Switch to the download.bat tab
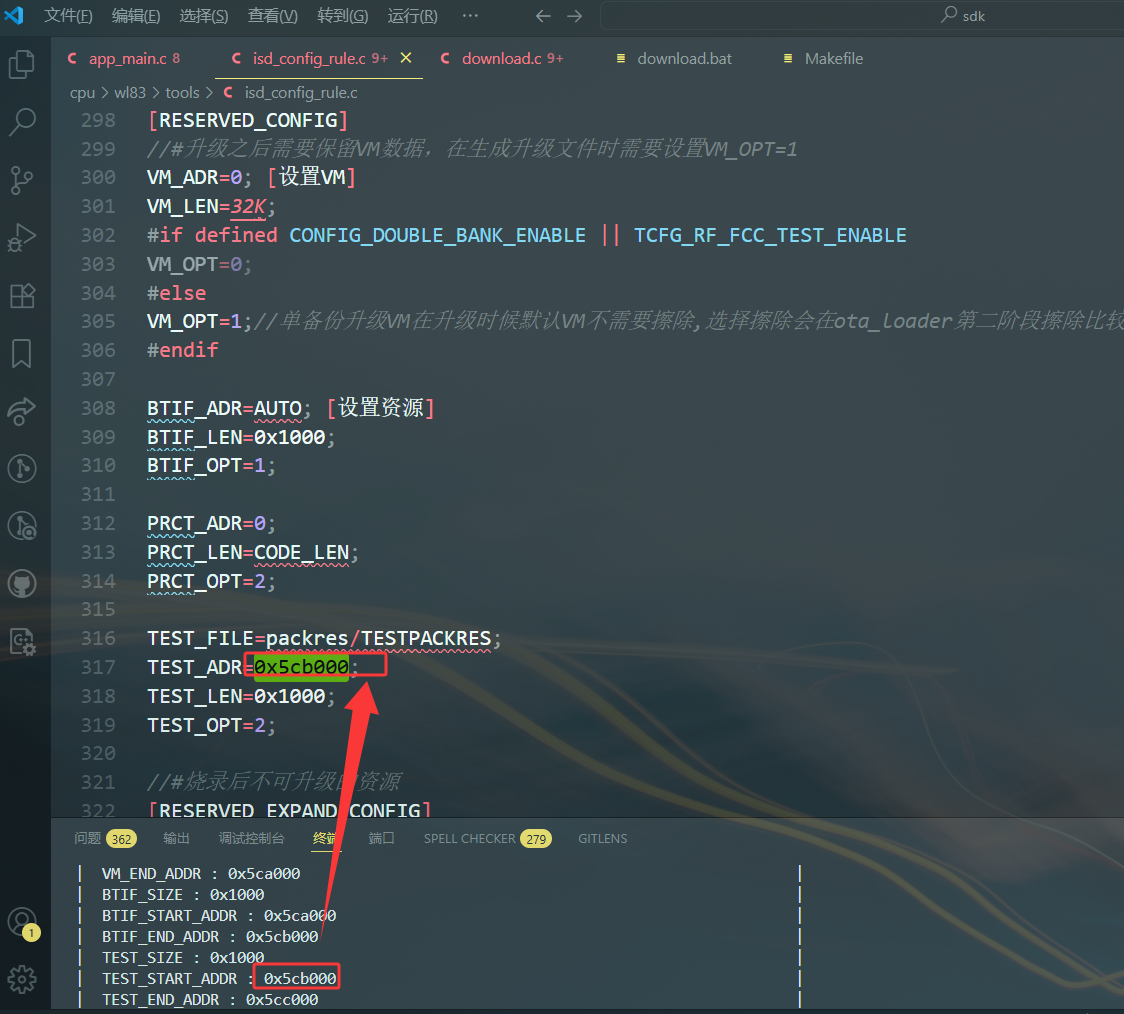The image size is (1124, 1014). pyautogui.click(x=674, y=58)
